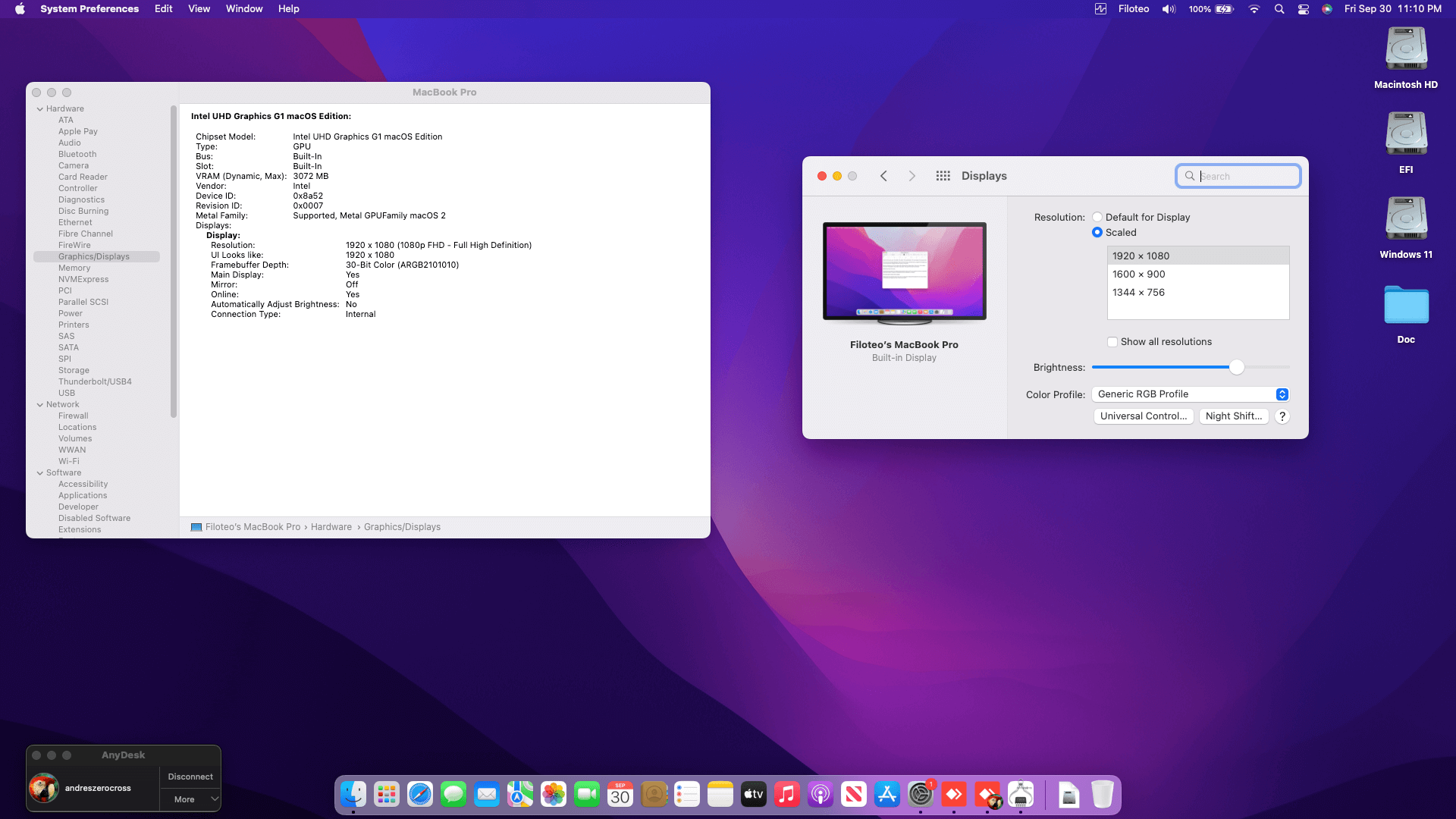Image resolution: width=1456 pixels, height=819 pixels.
Task: Select Thunderbolt/USB4 in the Hardware list
Action: pyautogui.click(x=96, y=382)
